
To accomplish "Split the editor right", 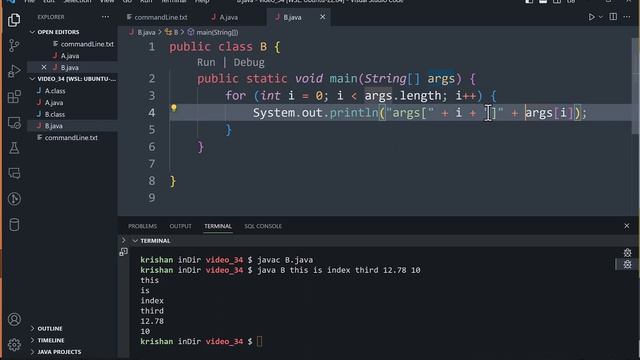I will [x=613, y=17].
